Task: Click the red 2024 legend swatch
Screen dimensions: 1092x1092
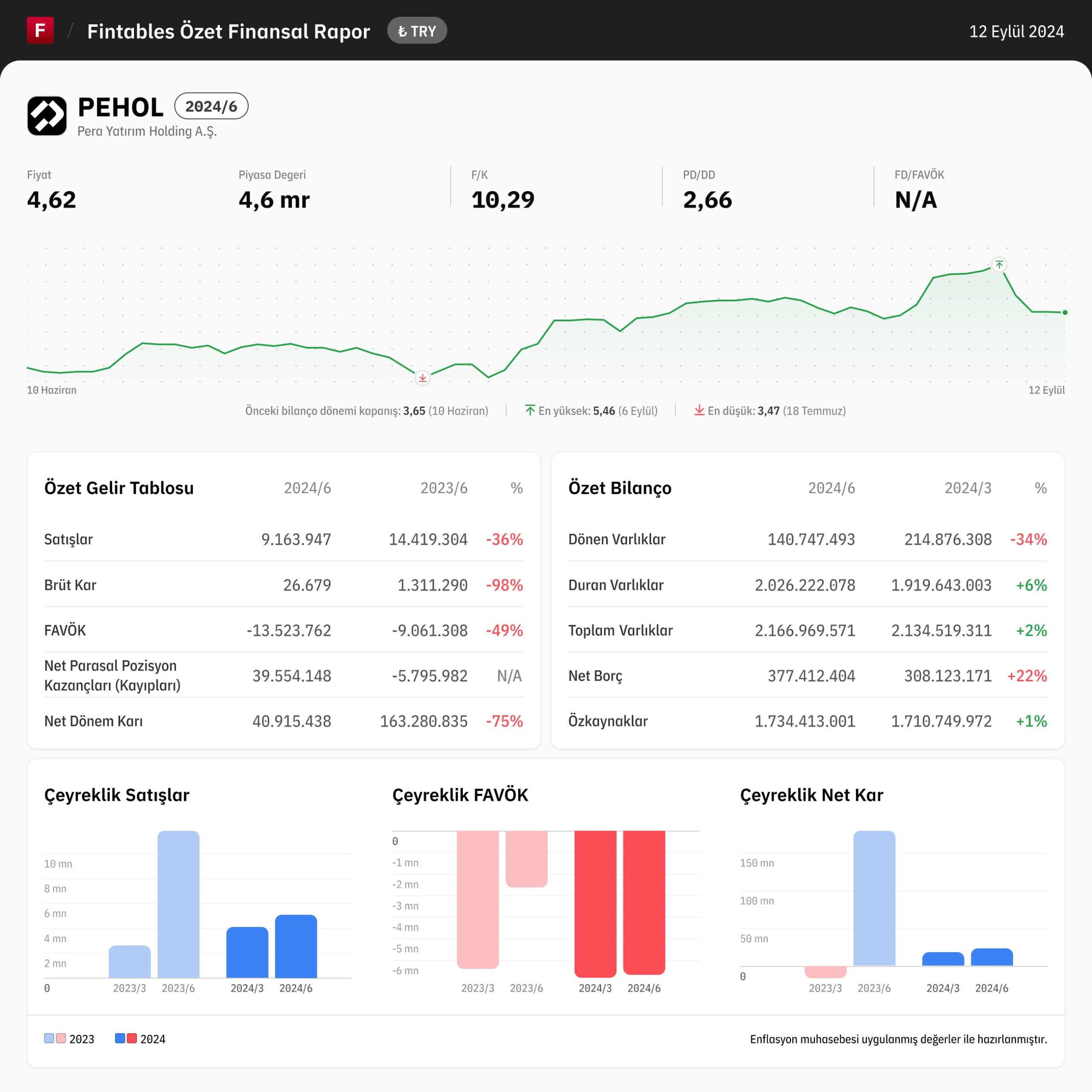Action: (132, 1038)
